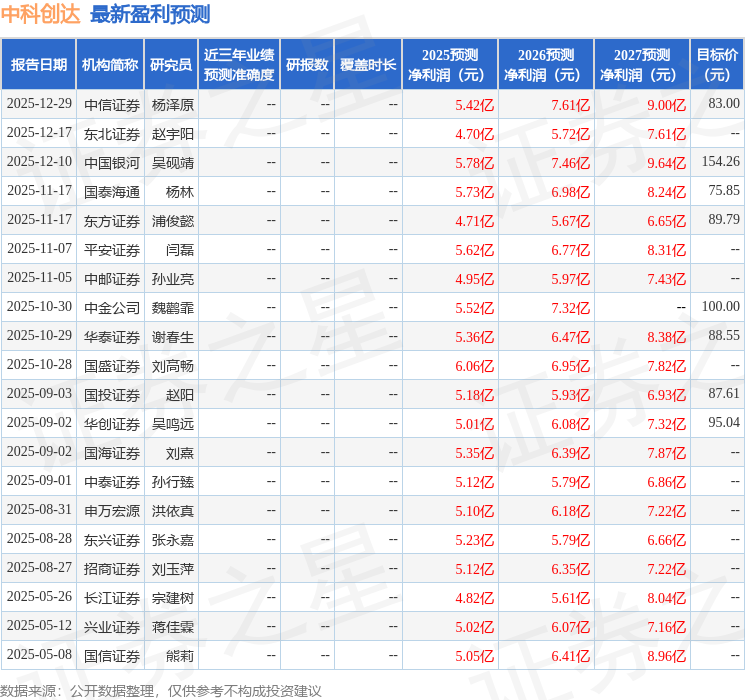Image resolution: width=745 pixels, height=700 pixels.
Task: Select researcher 杨林
Action: pos(180,192)
